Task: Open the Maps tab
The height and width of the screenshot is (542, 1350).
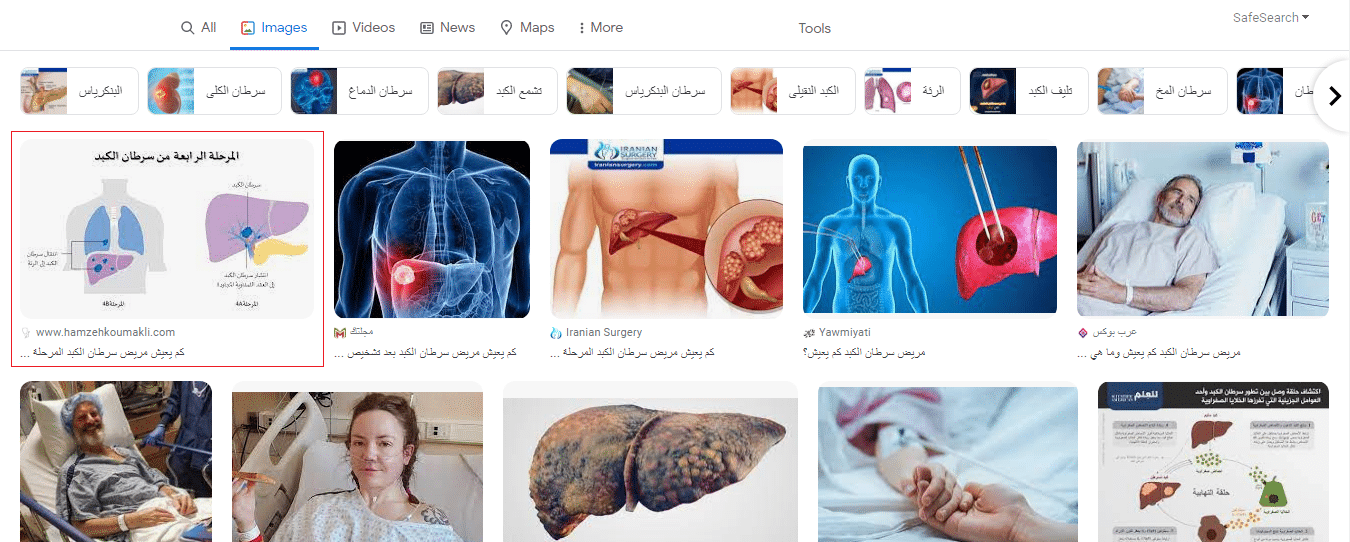Action: (526, 27)
